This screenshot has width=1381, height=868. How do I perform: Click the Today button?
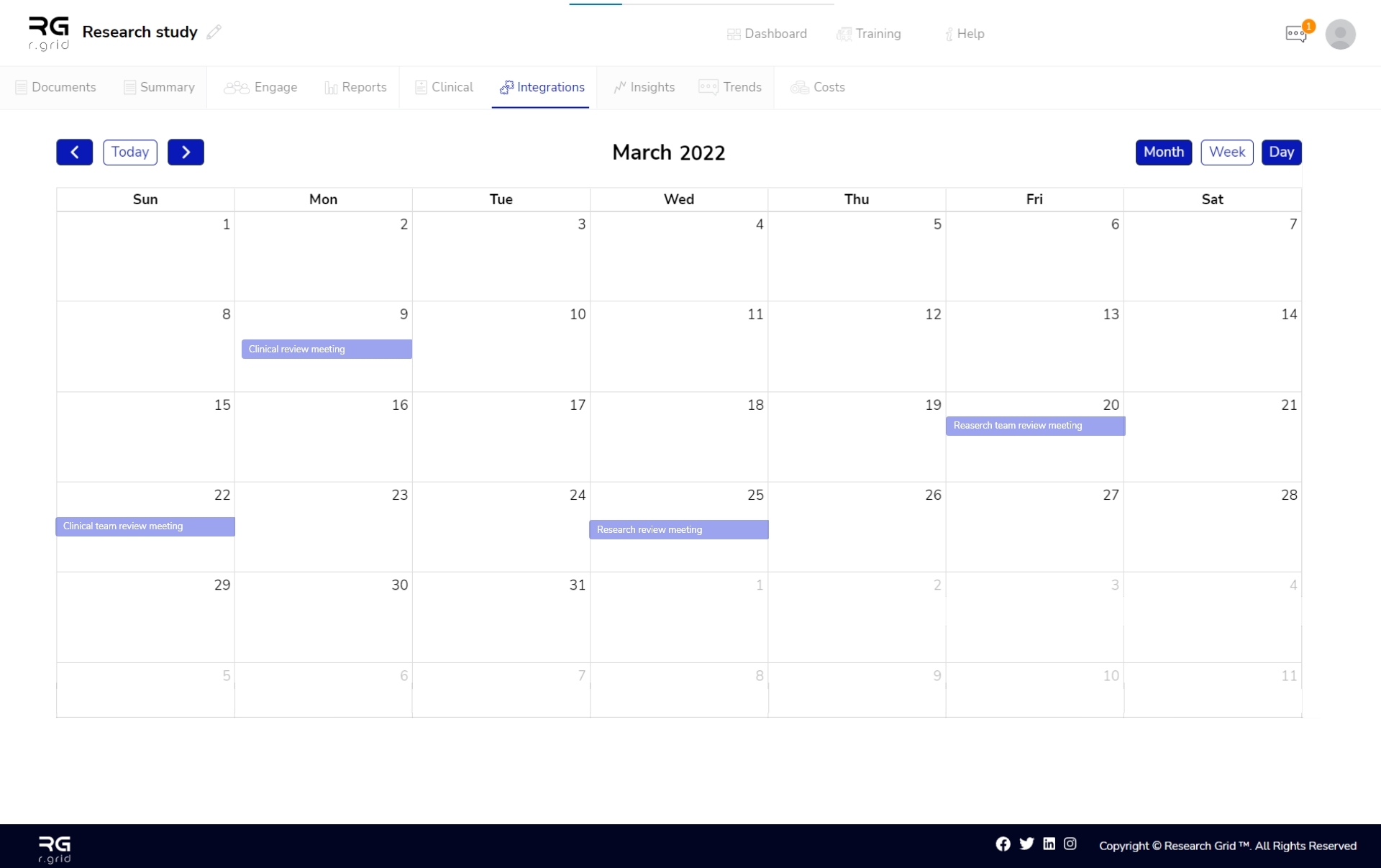click(130, 152)
